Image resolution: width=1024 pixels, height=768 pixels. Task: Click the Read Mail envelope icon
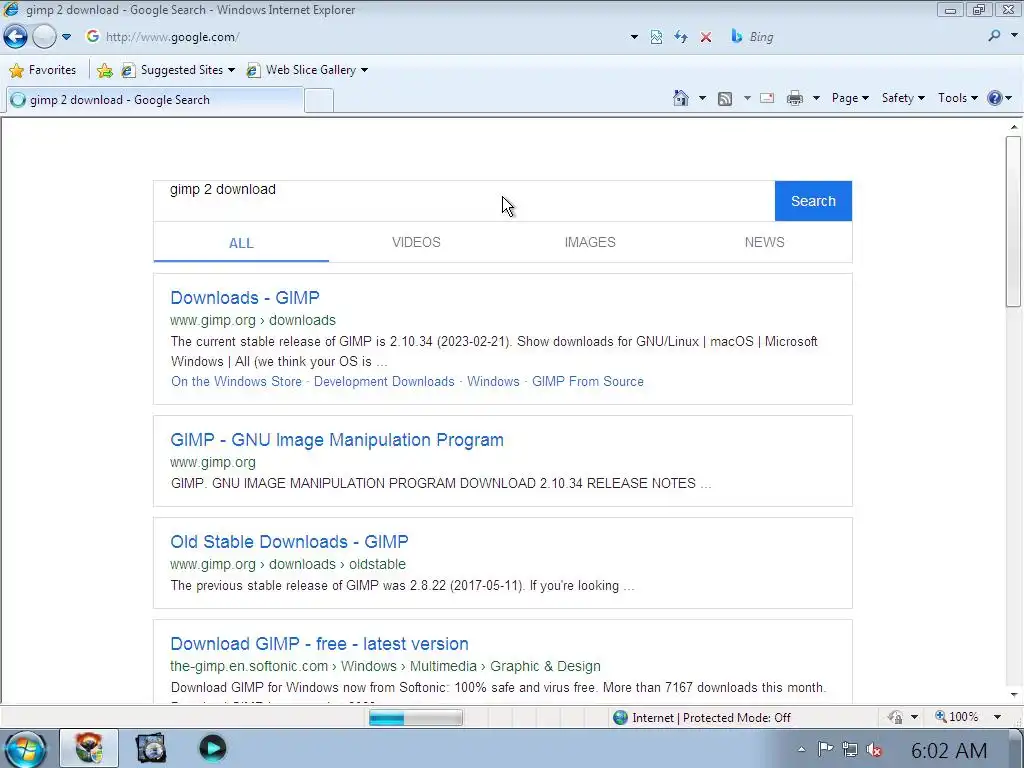pyautogui.click(x=767, y=99)
